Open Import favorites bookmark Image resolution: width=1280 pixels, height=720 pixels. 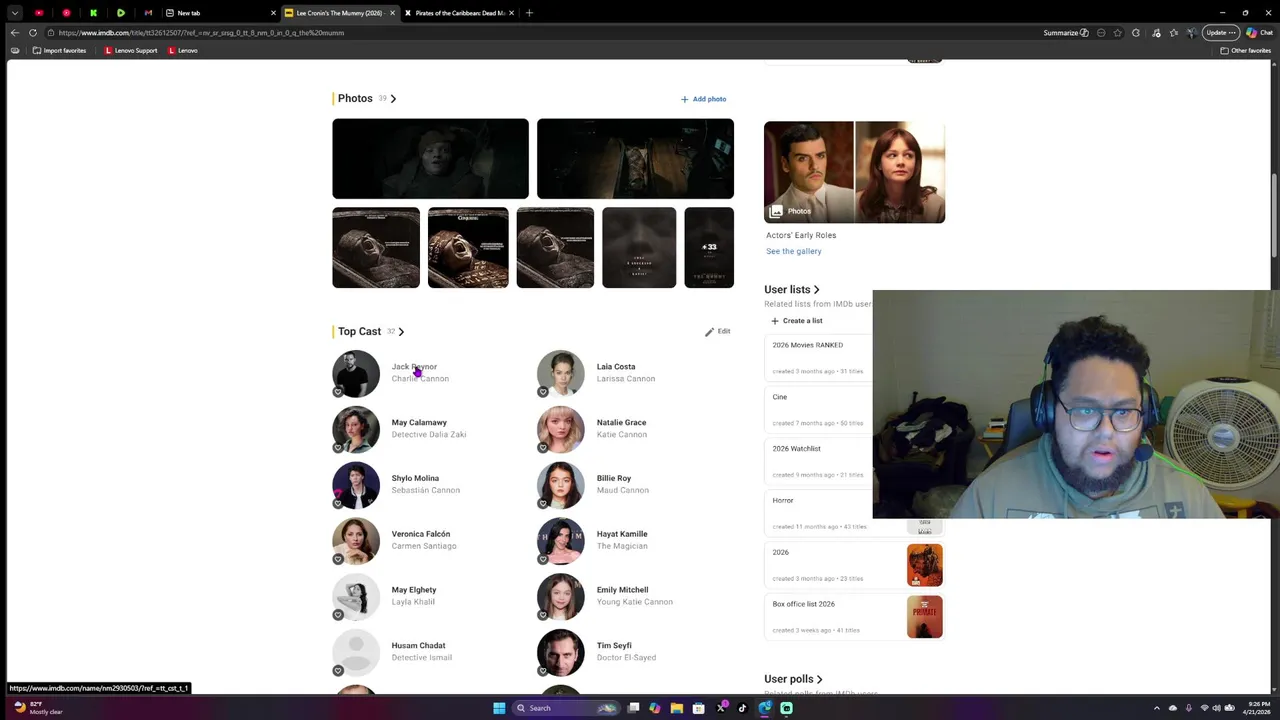click(x=59, y=50)
